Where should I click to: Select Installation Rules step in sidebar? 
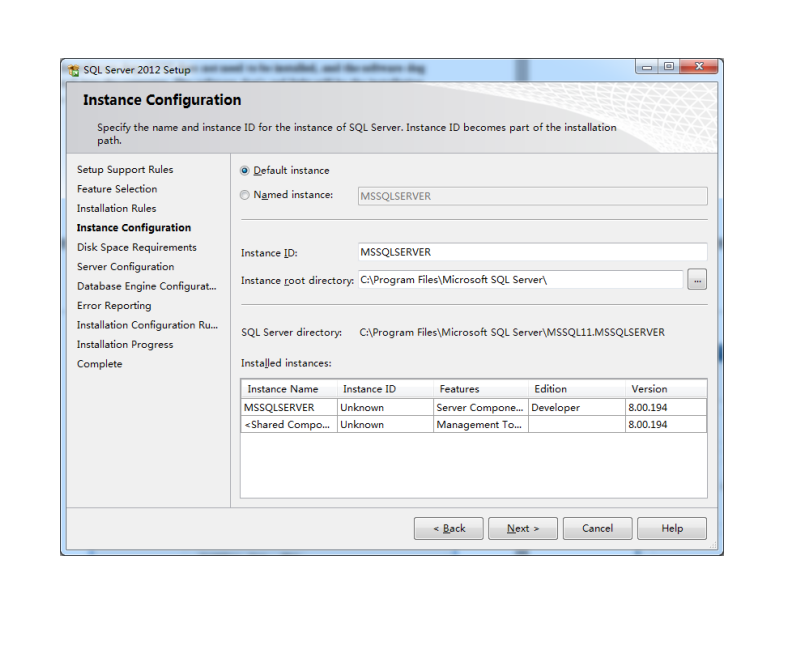click(116, 209)
